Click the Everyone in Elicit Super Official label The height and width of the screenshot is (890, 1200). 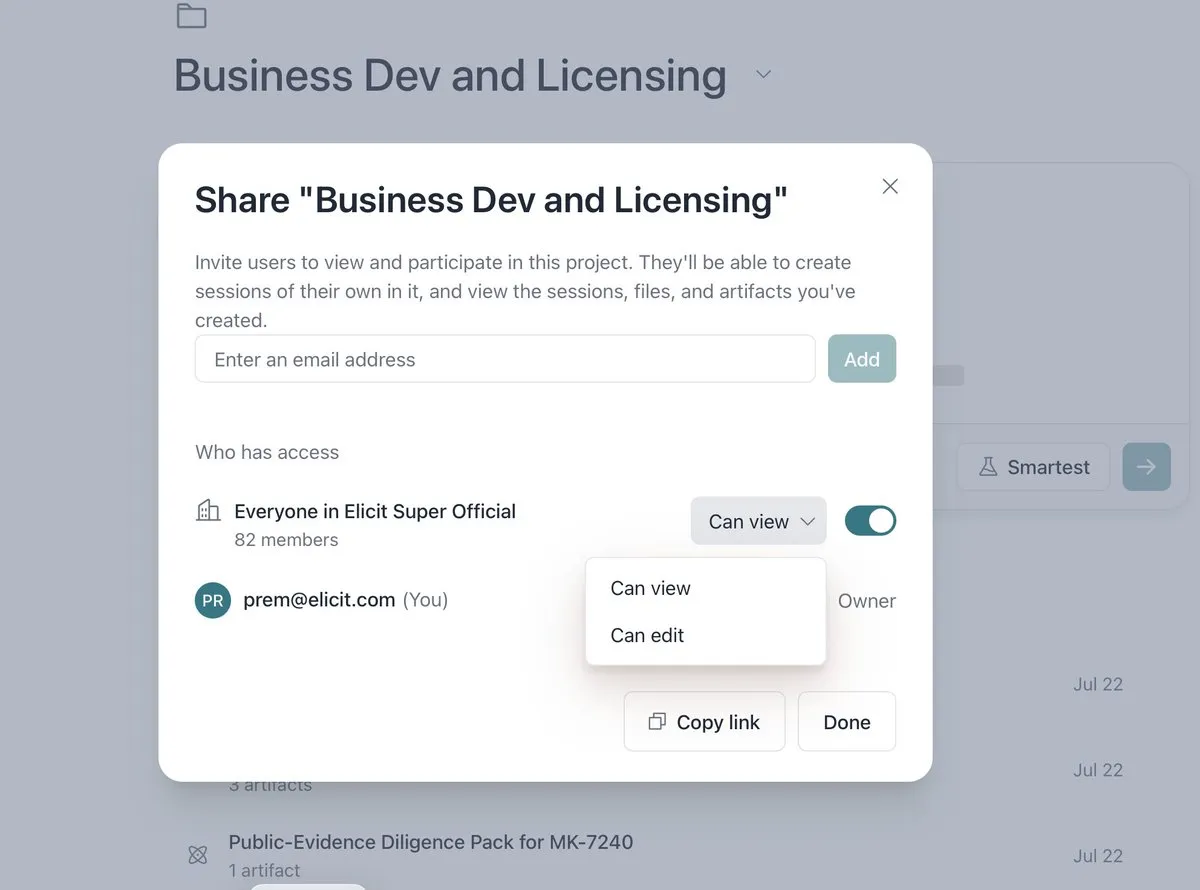375,511
